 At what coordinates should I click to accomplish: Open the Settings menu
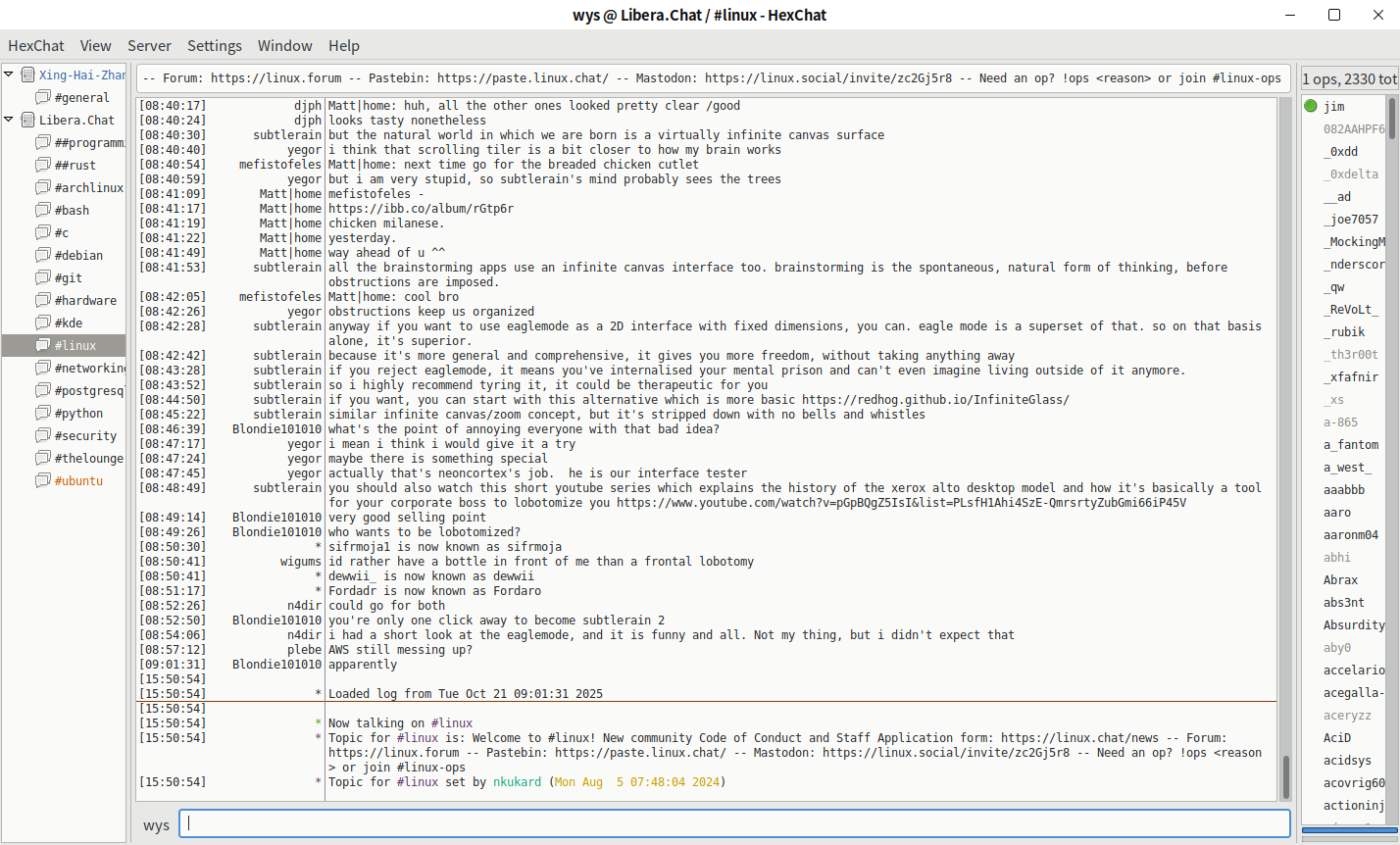214,46
